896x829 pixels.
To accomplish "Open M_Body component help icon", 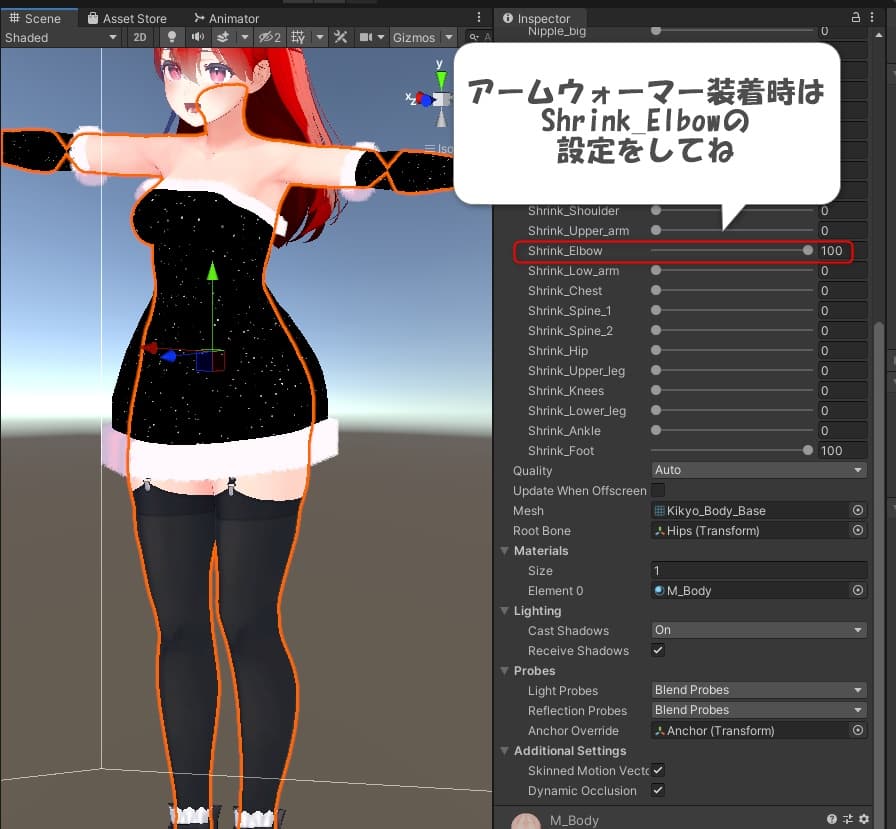I will pyautogui.click(x=831, y=819).
